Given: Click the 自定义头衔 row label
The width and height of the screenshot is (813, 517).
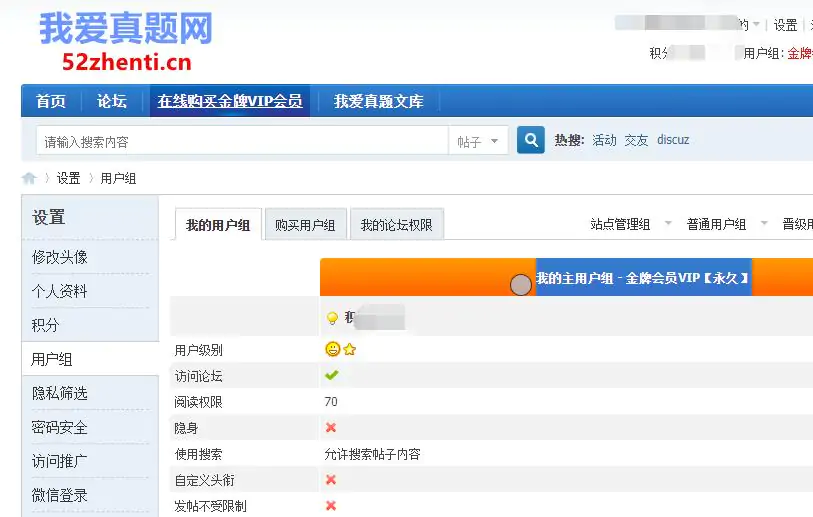Looking at the screenshot, I should pos(205,480).
